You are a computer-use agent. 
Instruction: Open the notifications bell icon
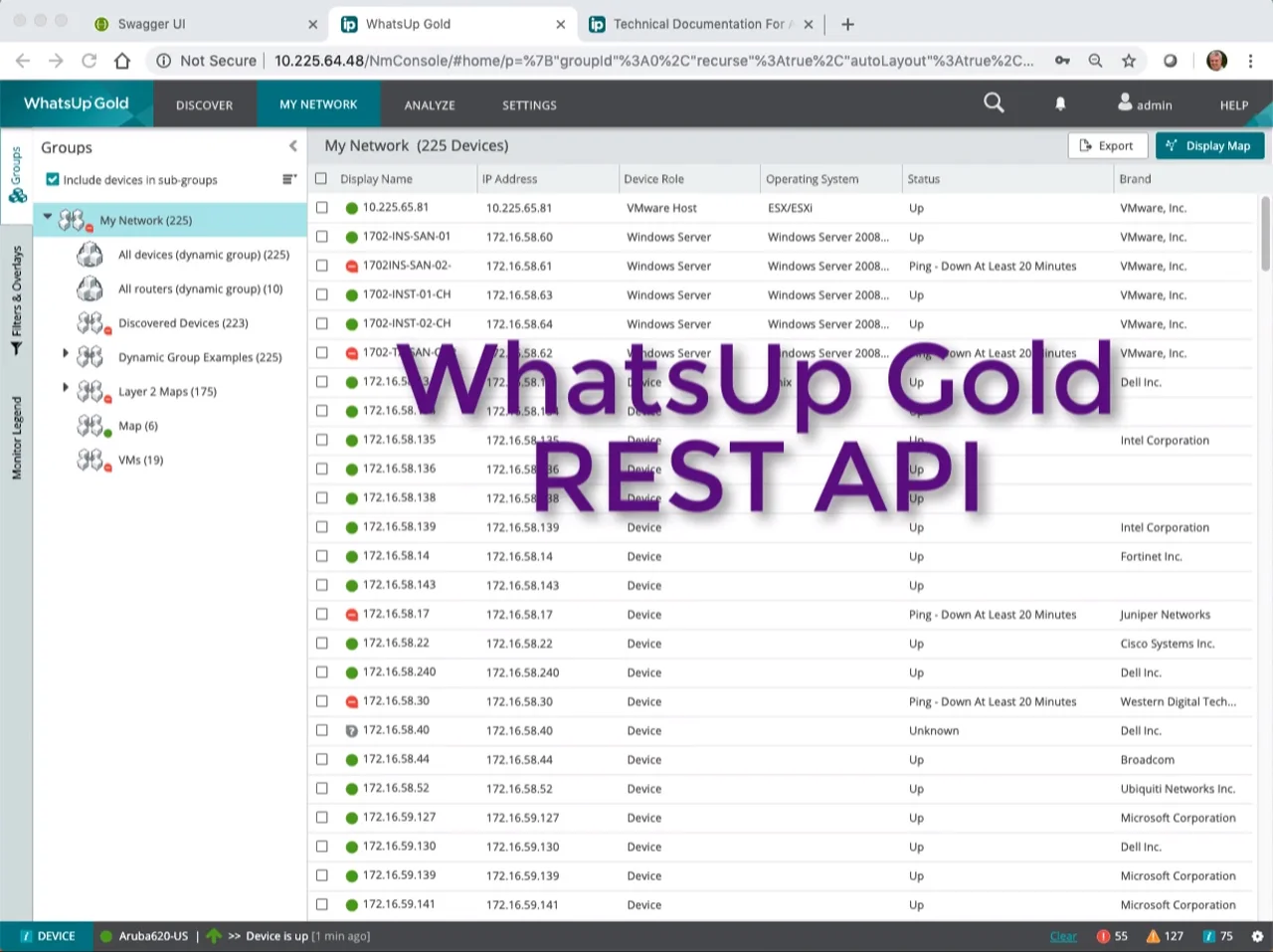pos(1060,103)
